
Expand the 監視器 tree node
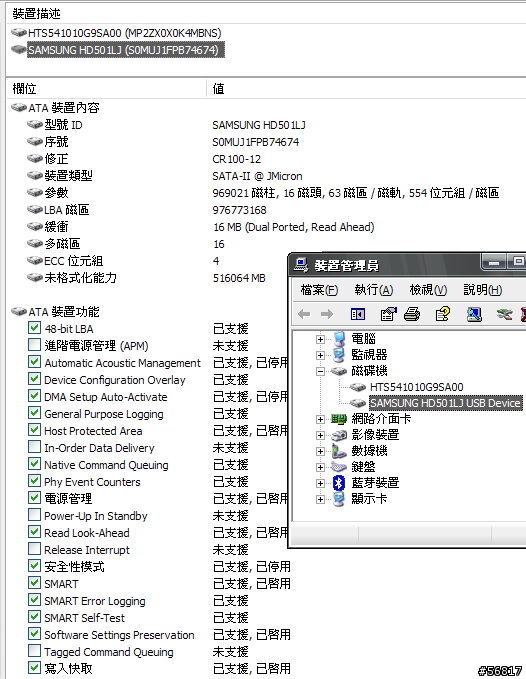point(320,356)
